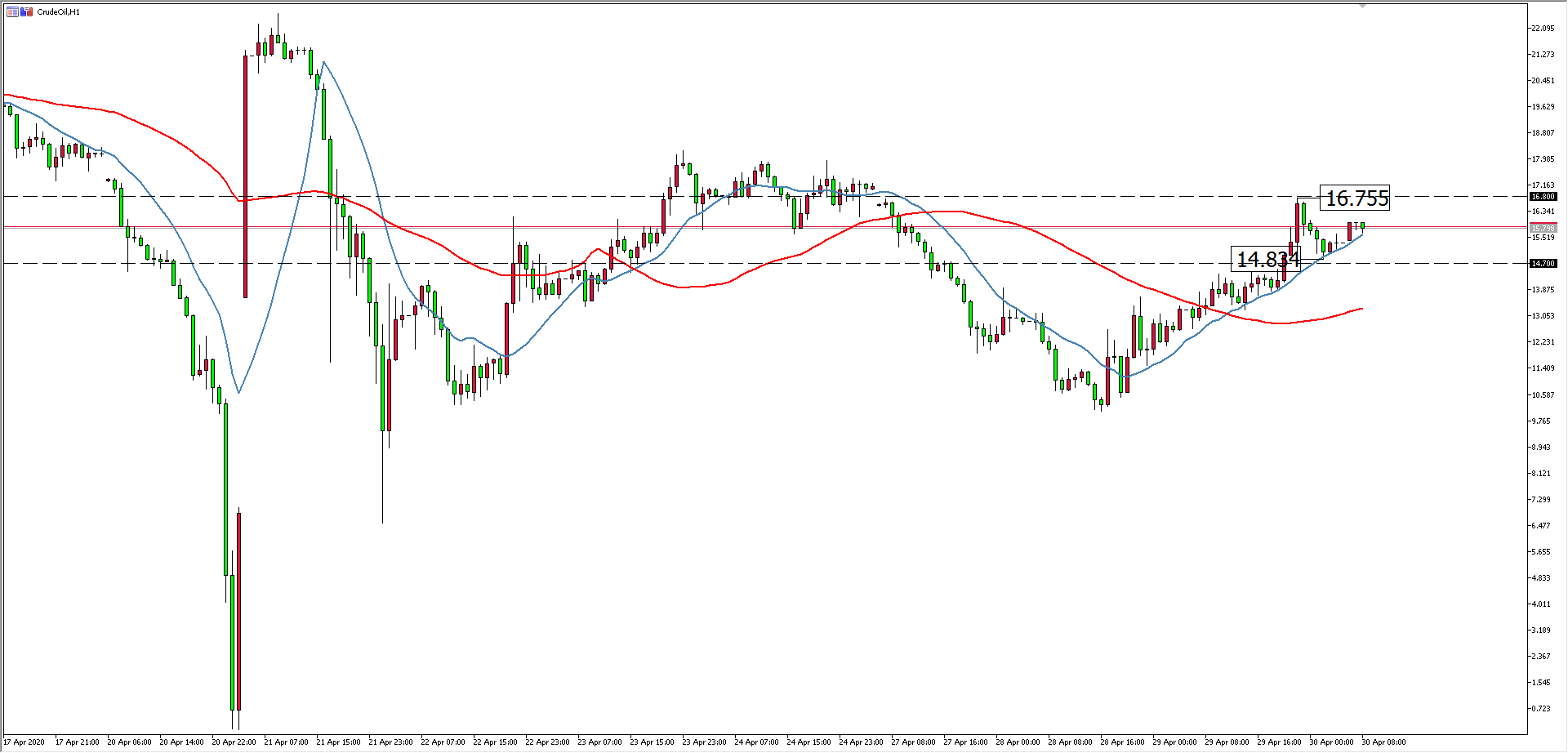Image resolution: width=1568 pixels, height=753 pixels.
Task: Click the 10.587 price scale label
Action: 1543,395
